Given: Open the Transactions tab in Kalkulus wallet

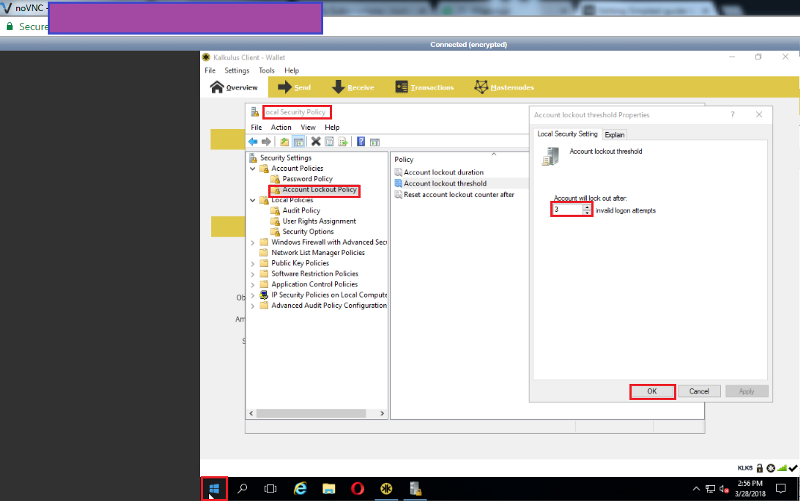Looking at the screenshot, I should (424, 87).
